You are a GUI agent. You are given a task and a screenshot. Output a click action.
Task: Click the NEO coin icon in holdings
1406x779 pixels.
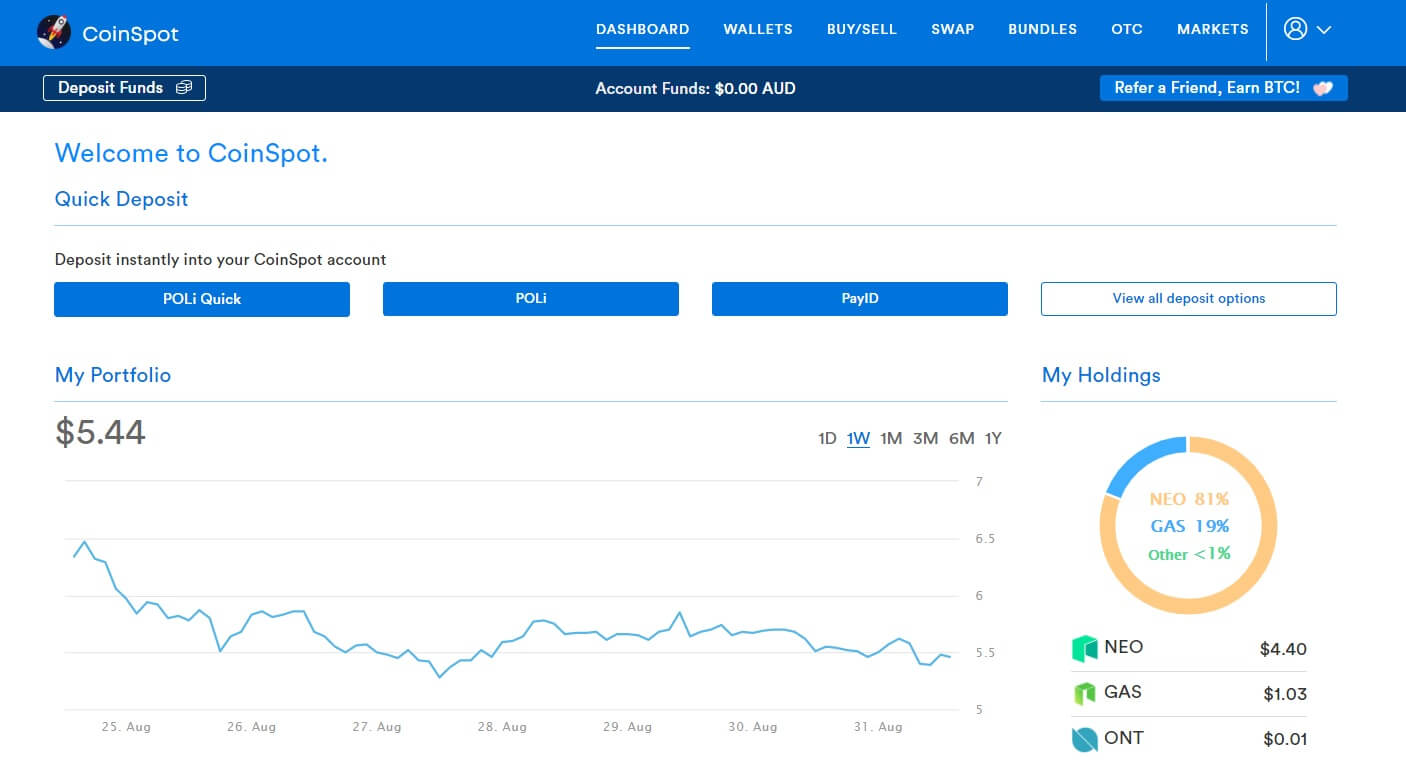coord(1085,648)
